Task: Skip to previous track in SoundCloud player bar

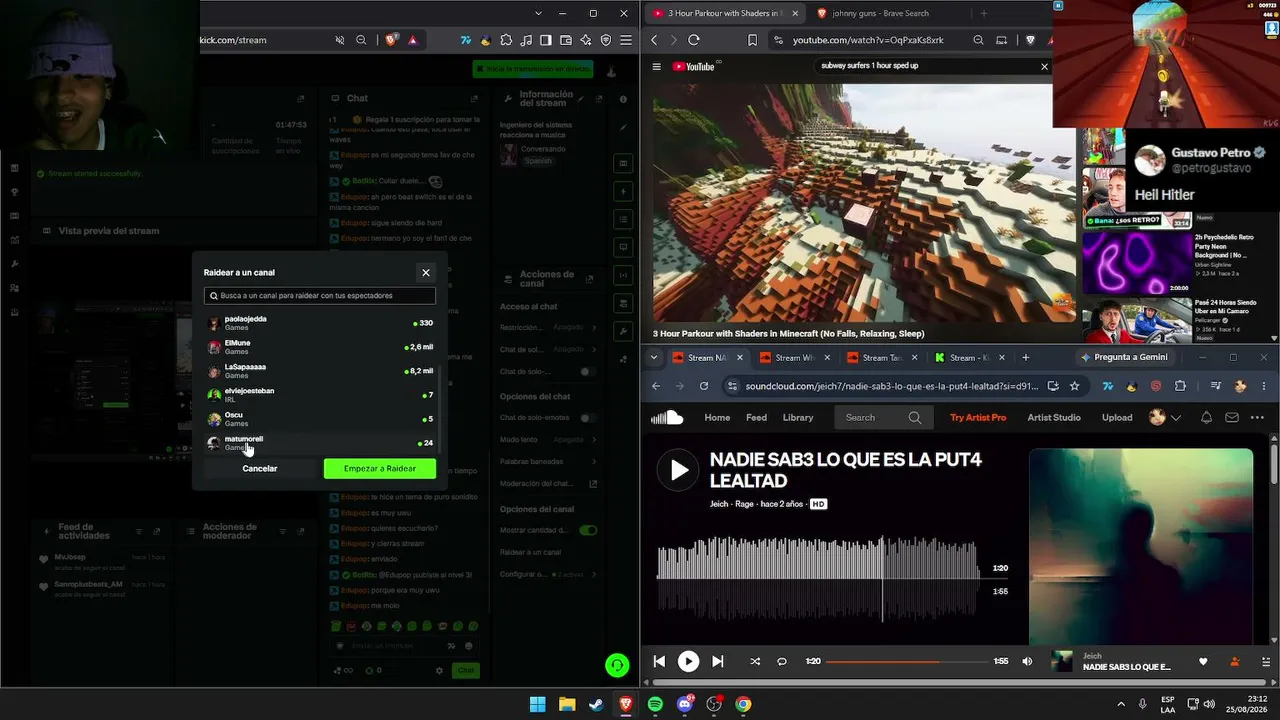Action: (x=659, y=661)
